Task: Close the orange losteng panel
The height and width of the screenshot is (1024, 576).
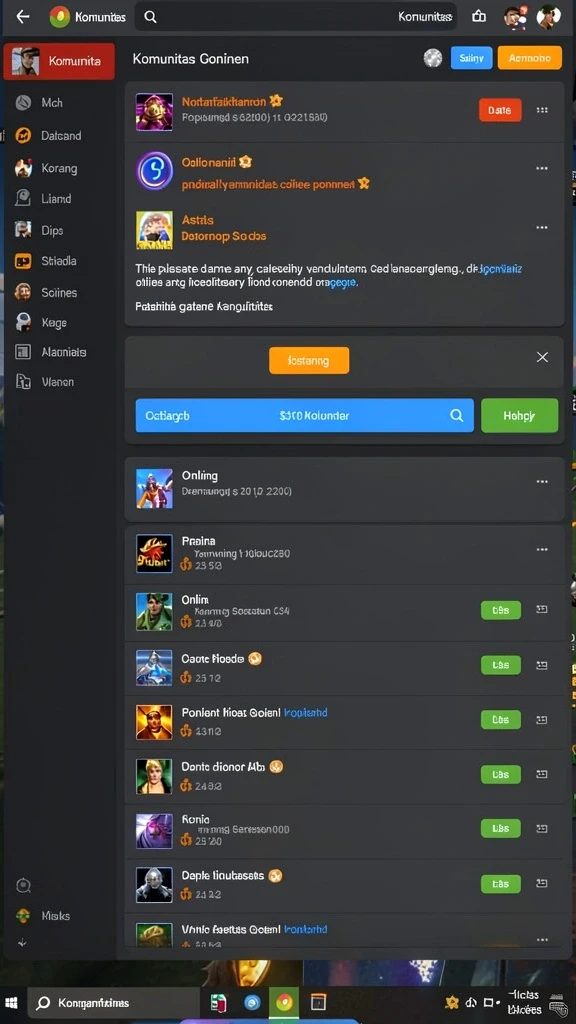Action: [x=542, y=357]
